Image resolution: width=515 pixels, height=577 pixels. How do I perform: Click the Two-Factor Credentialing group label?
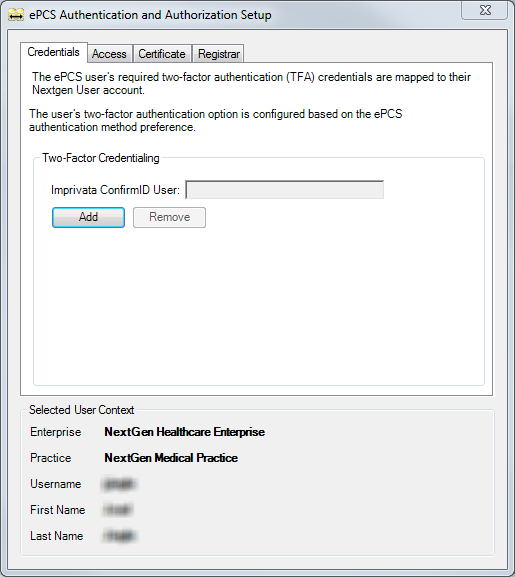(101, 158)
